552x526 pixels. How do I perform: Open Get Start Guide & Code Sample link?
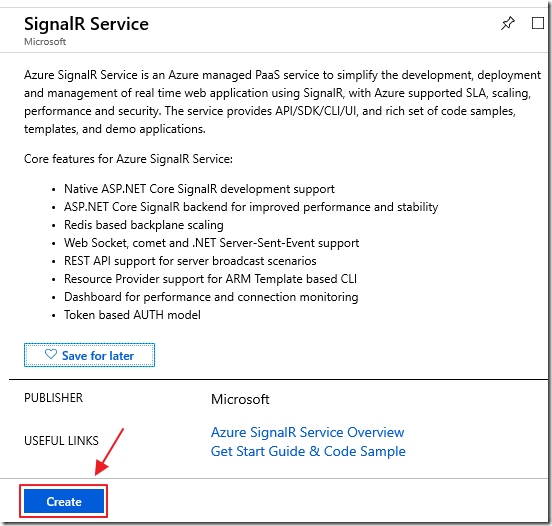308,451
